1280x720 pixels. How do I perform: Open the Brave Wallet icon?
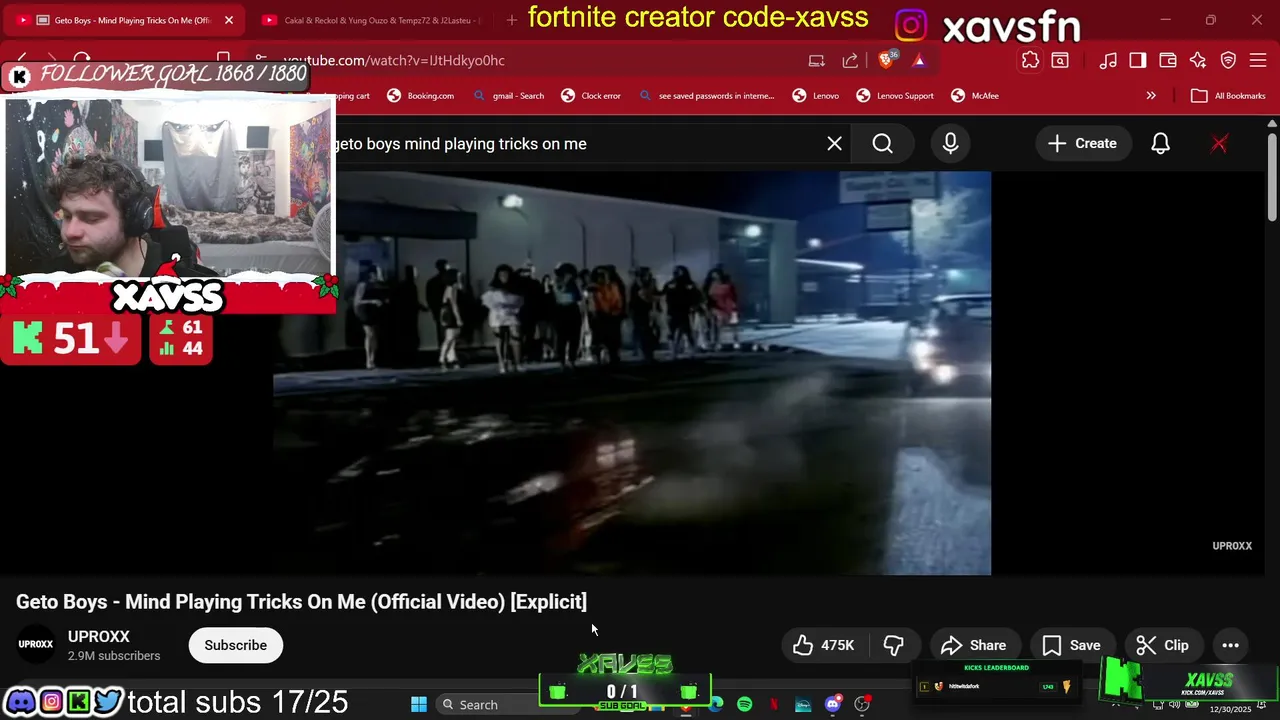(x=1168, y=60)
